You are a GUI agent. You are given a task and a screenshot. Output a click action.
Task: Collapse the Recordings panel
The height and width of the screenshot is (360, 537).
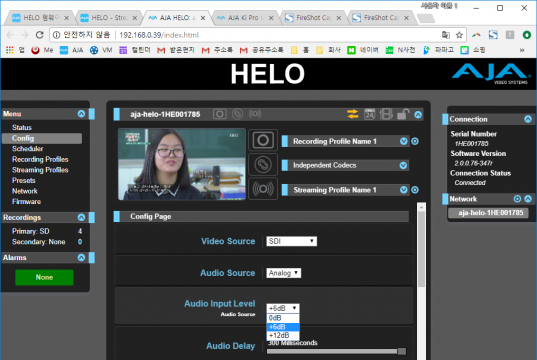pyautogui.click(x=81, y=218)
